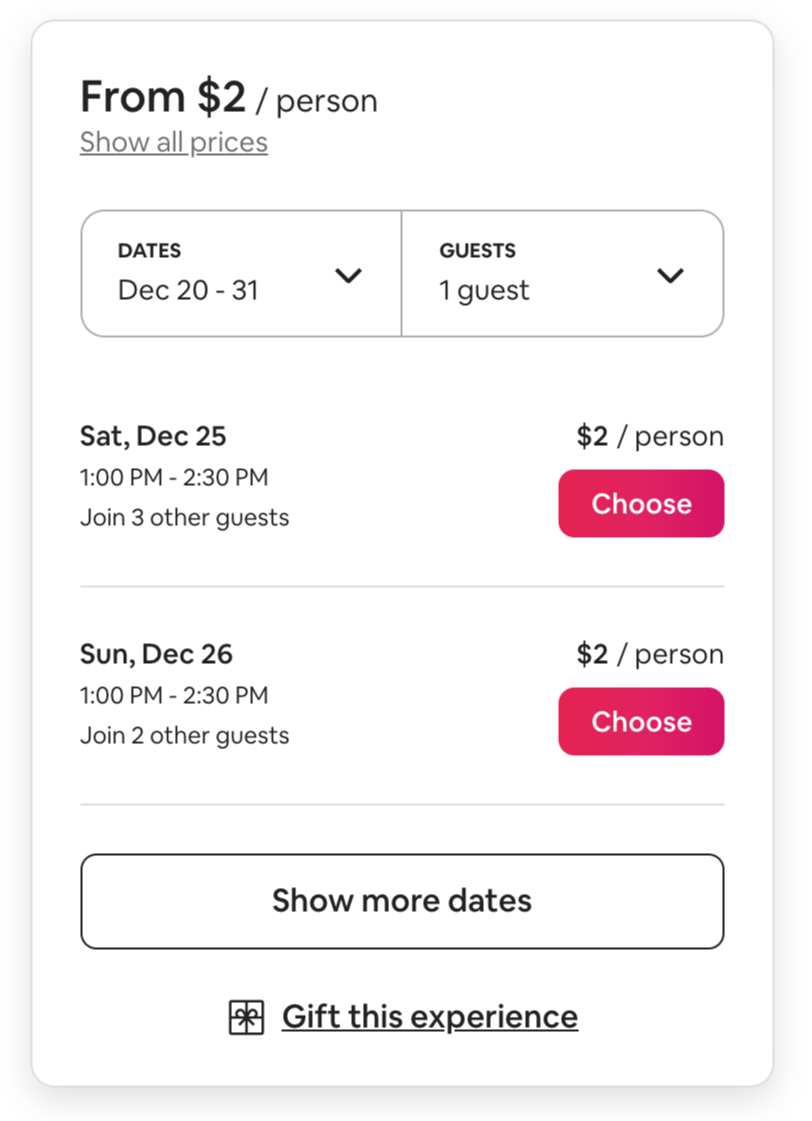Expand the Dates chevron arrow
Viewport: 812px width, 1121px height.
[x=348, y=275]
